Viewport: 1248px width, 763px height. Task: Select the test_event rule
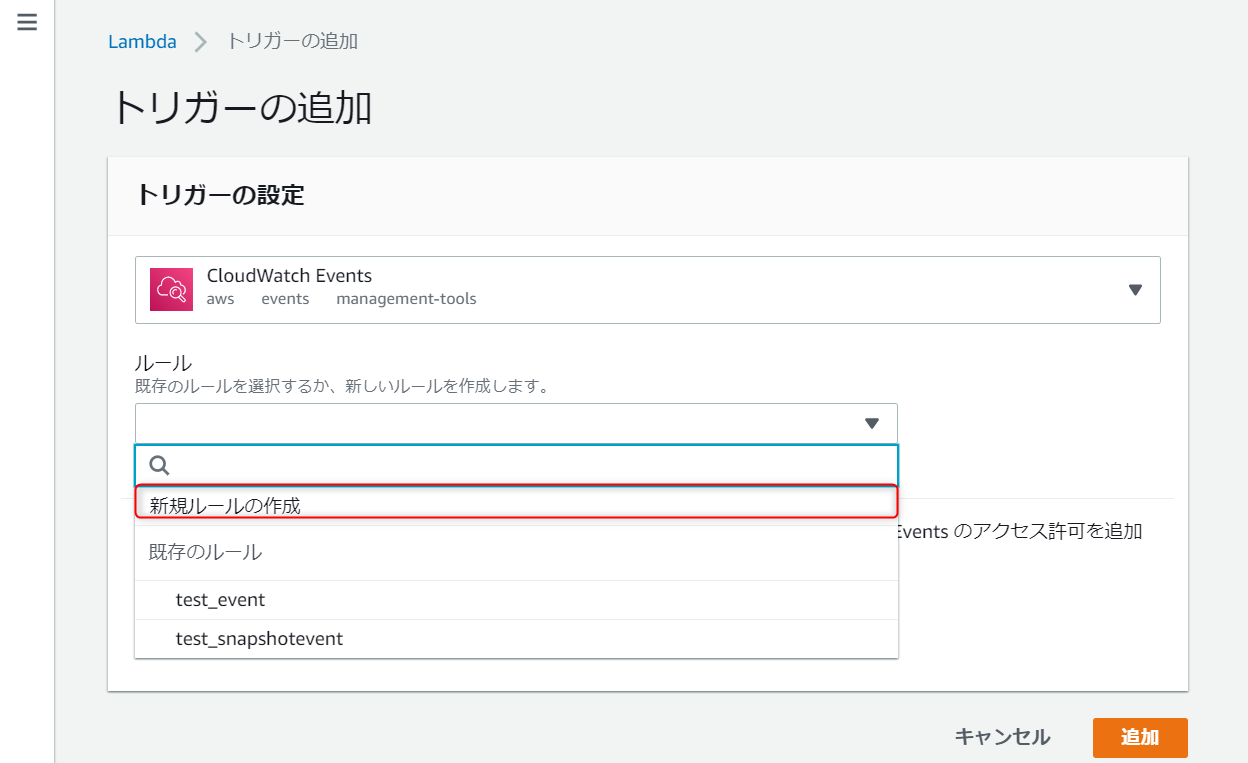pos(517,600)
